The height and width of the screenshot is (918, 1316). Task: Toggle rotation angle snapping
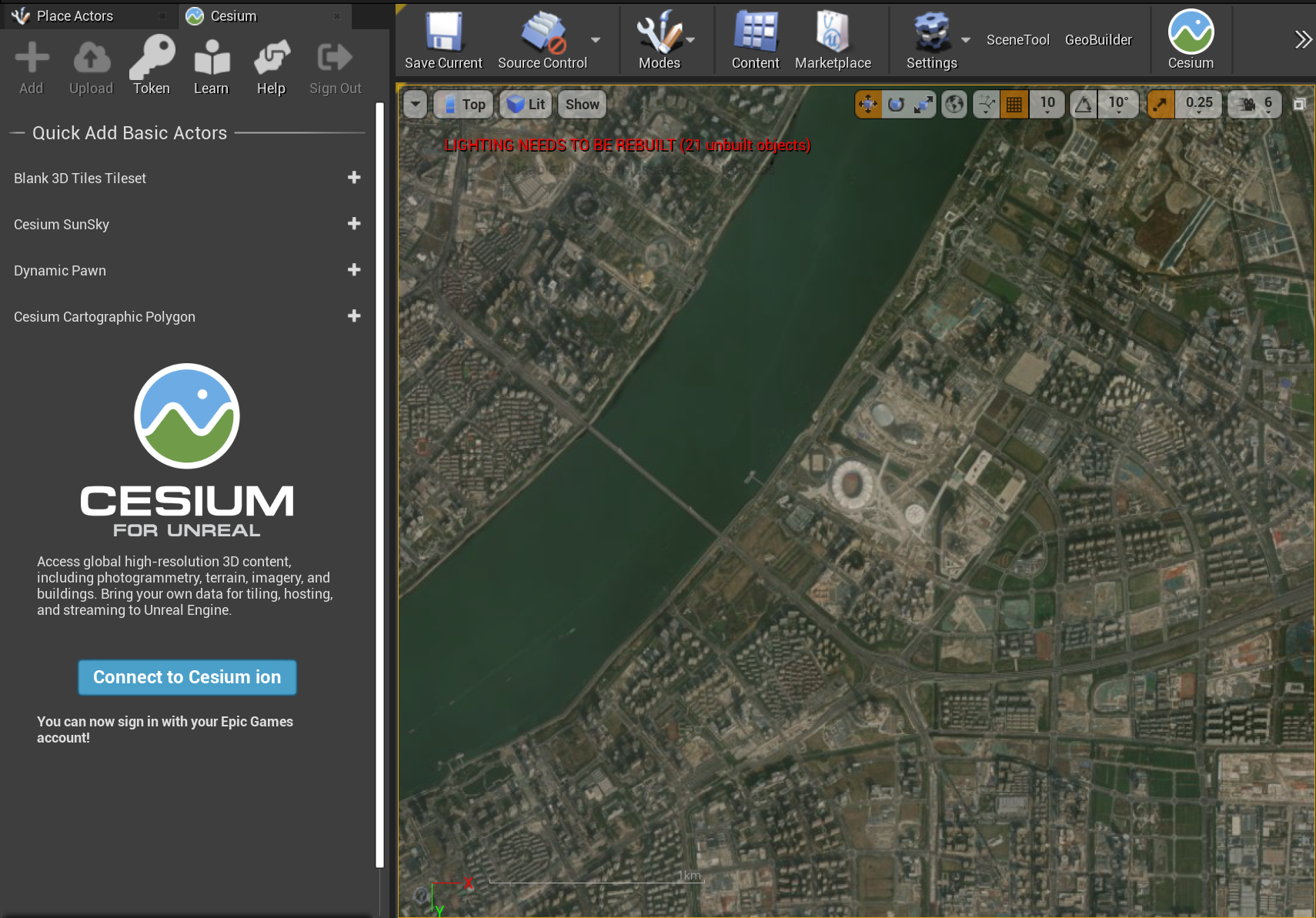pyautogui.click(x=1084, y=105)
